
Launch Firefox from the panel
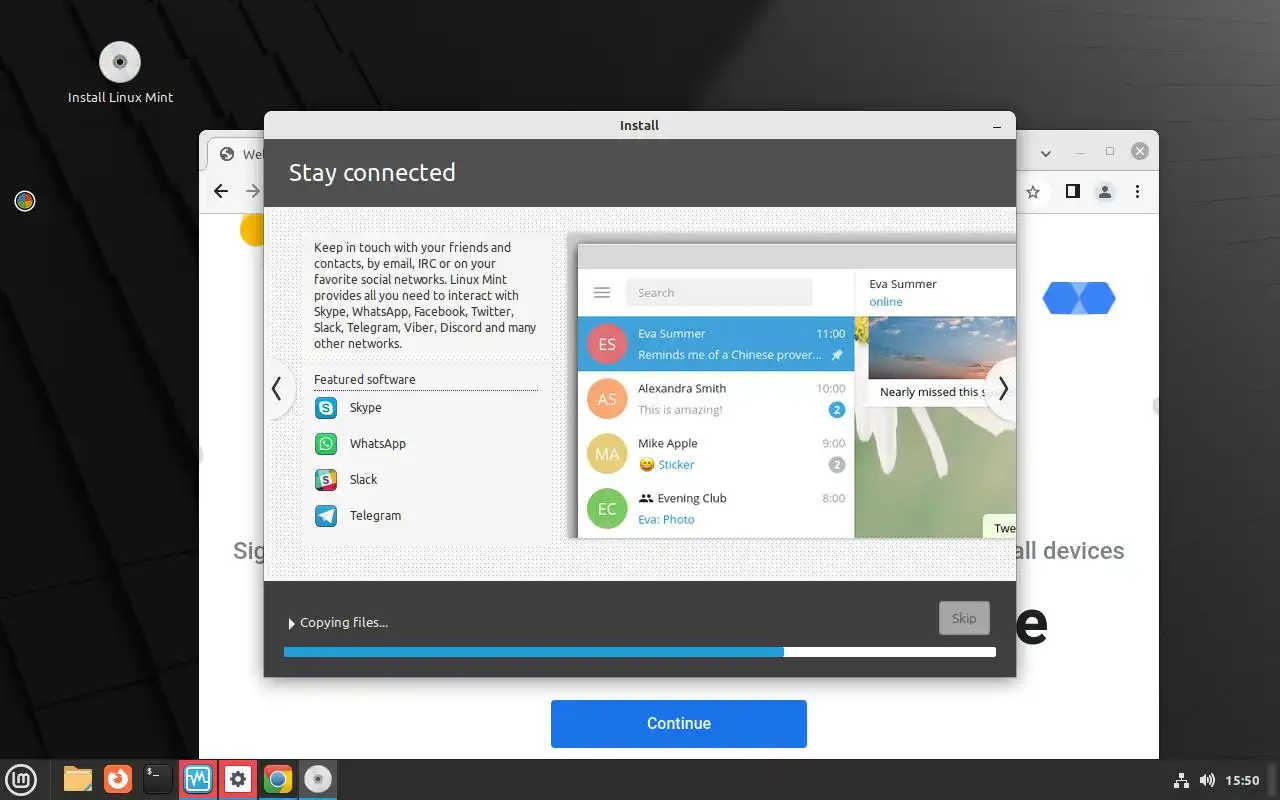(x=118, y=779)
